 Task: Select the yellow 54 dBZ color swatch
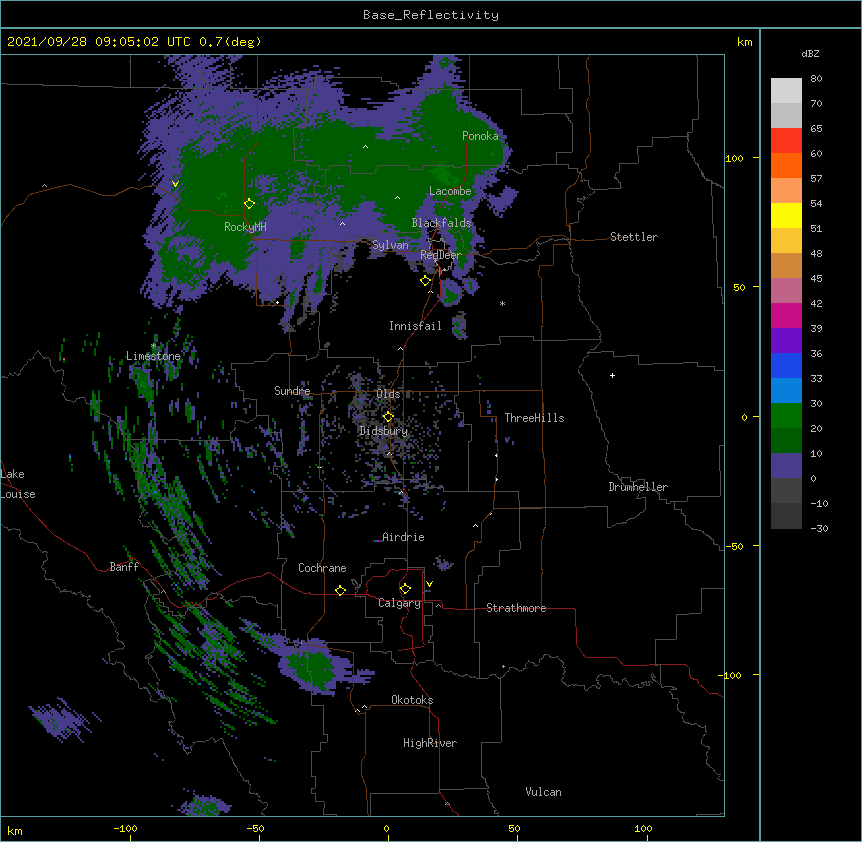pyautogui.click(x=786, y=215)
